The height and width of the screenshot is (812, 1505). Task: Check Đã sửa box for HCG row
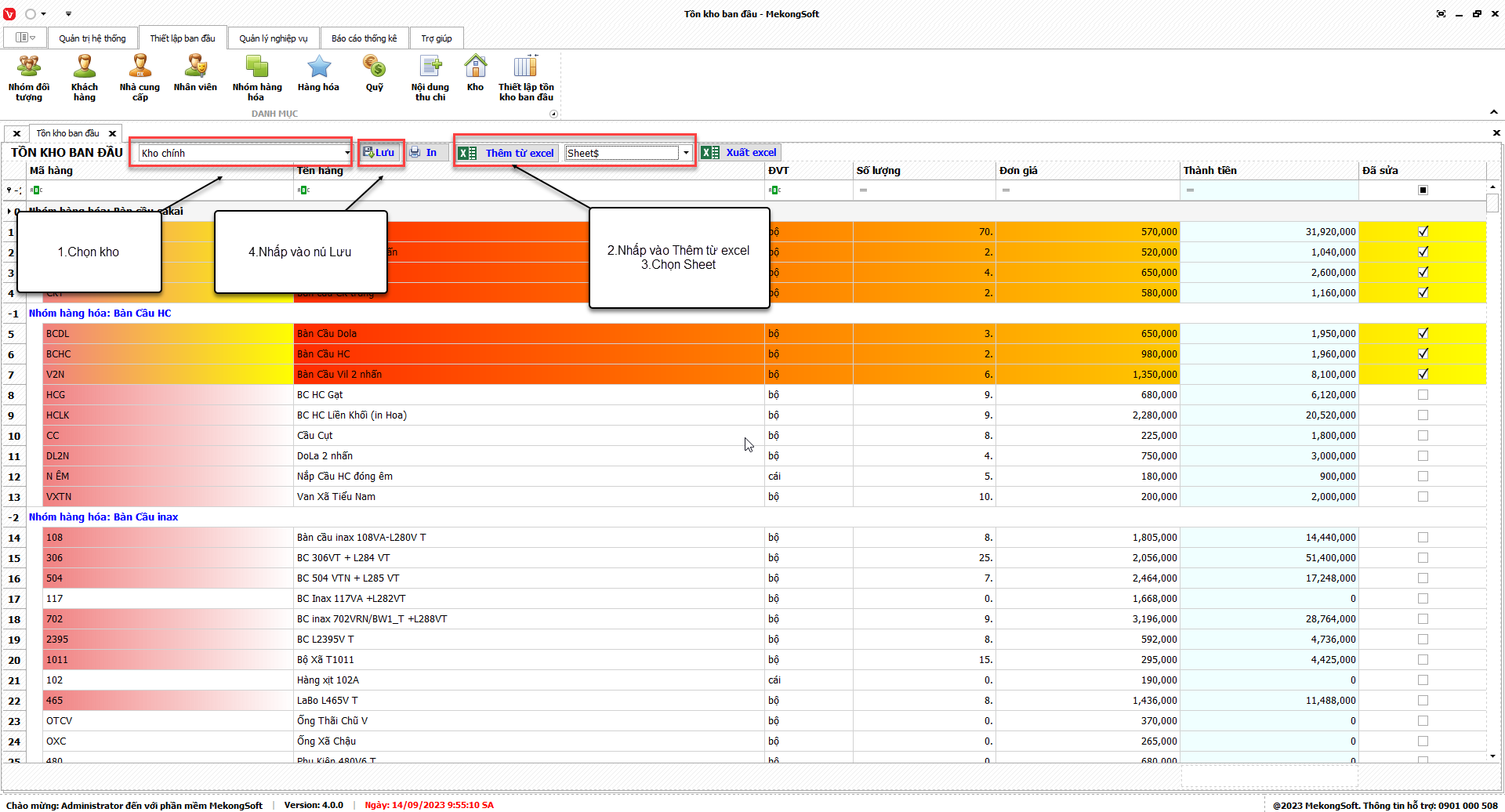(1423, 395)
